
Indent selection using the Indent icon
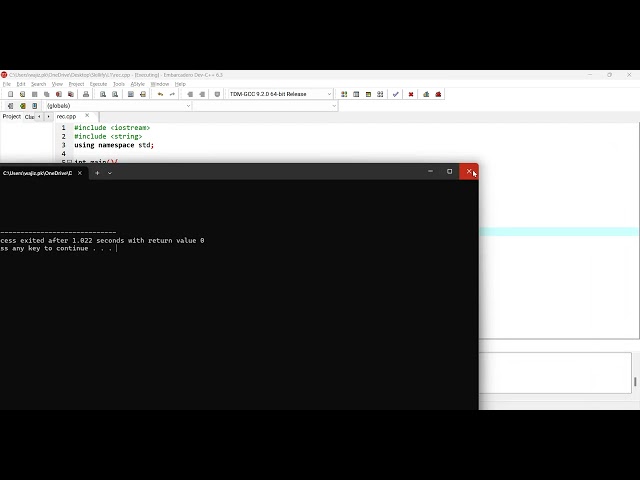(190, 94)
